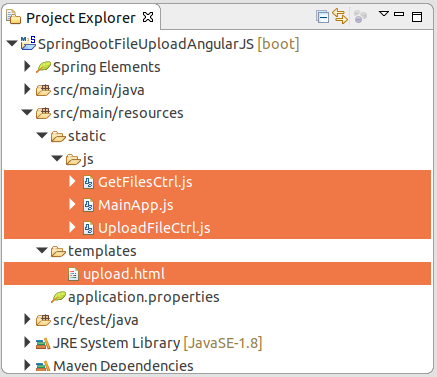Select the upload.html file name
437x377 pixels.
click(124, 274)
